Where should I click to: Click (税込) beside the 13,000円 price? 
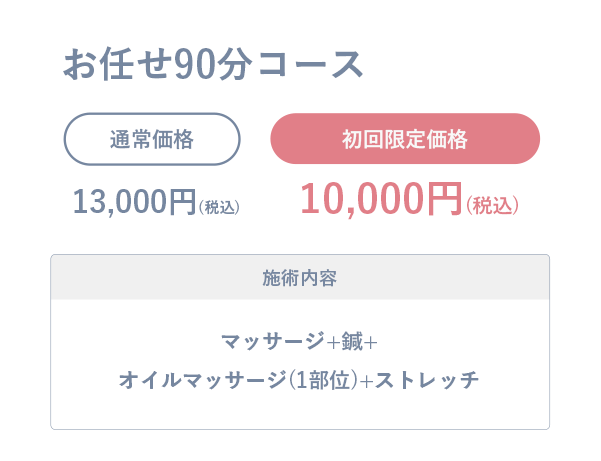[x=219, y=207]
